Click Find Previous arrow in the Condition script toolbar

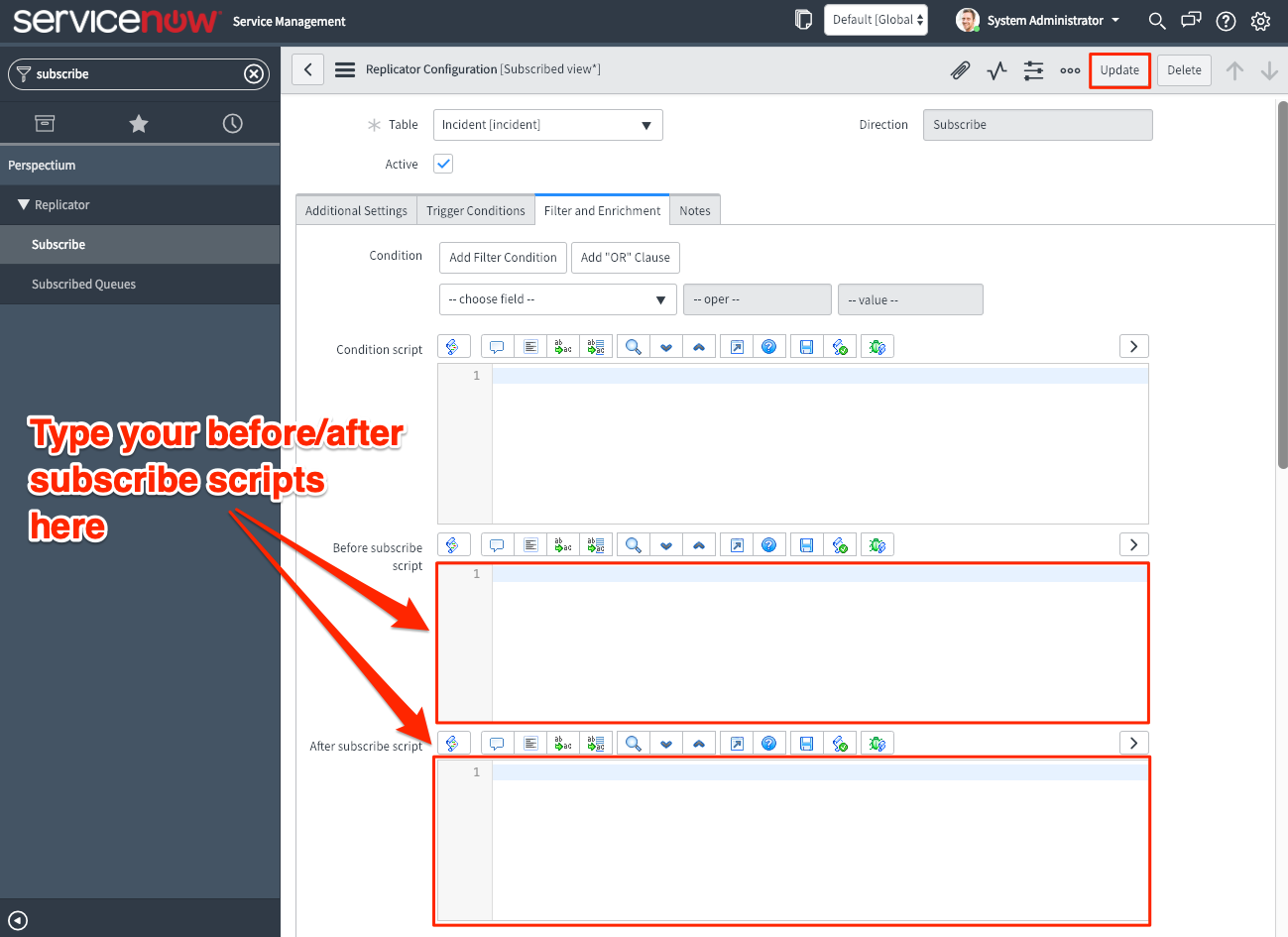[x=699, y=346]
